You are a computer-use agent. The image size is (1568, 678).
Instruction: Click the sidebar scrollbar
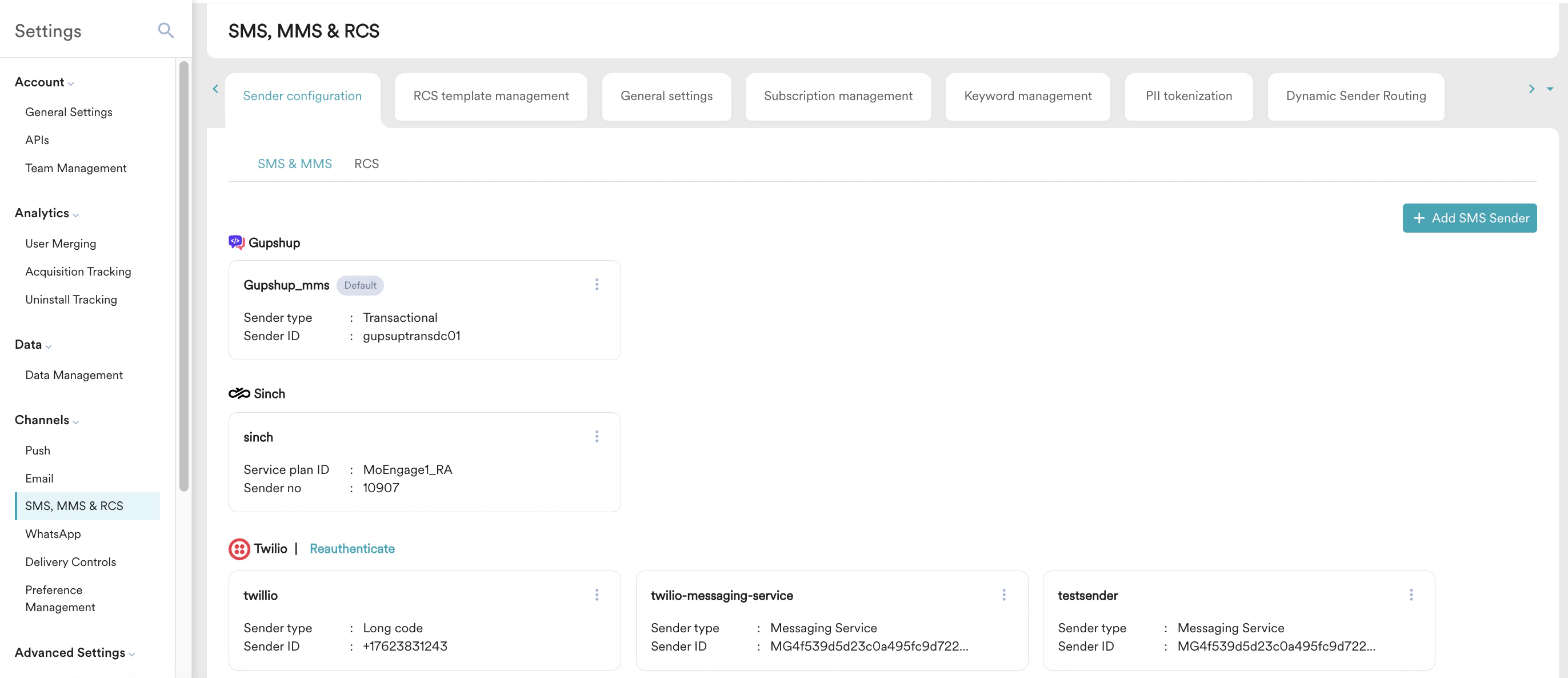[x=183, y=274]
